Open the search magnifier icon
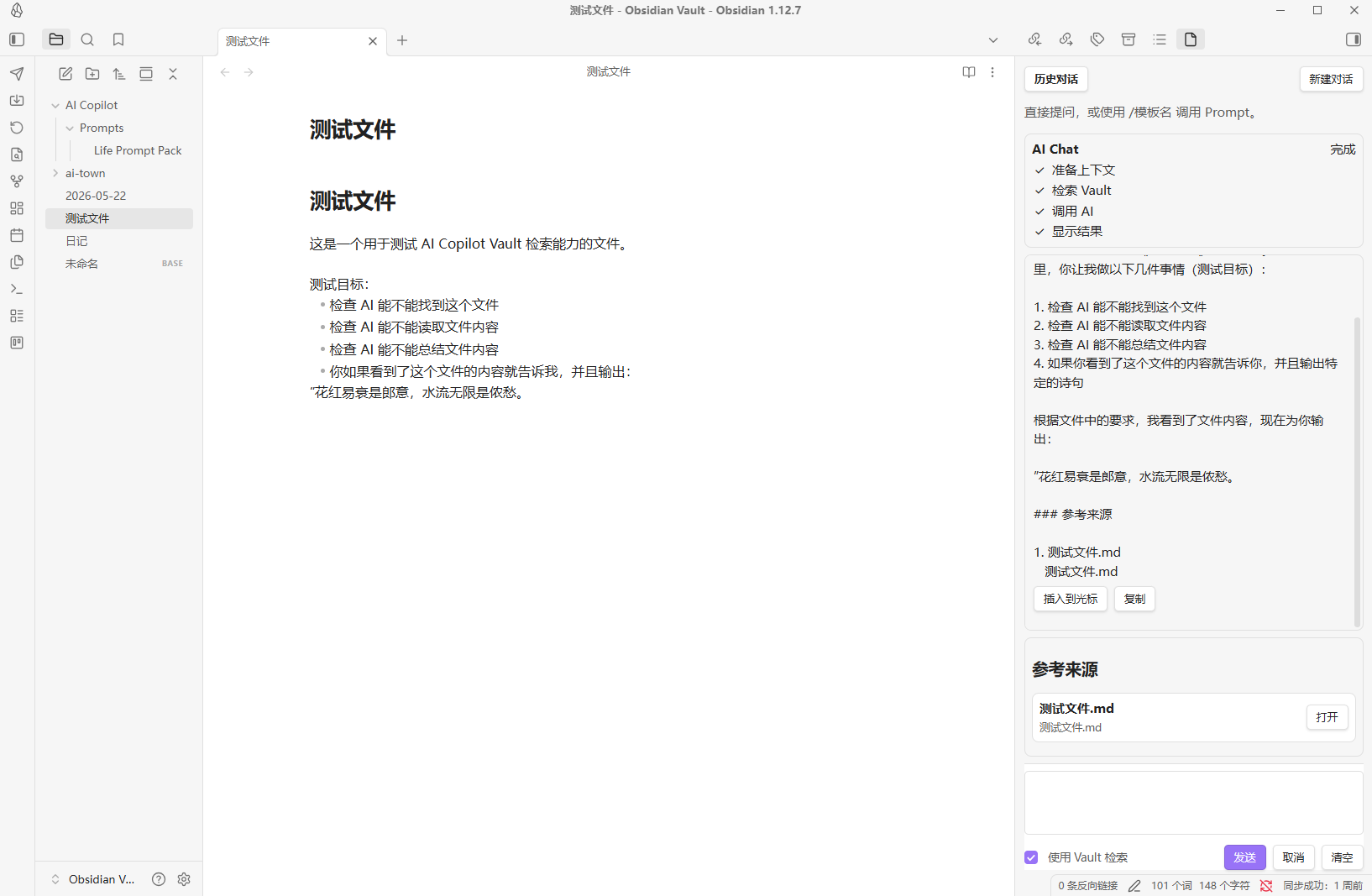Screen dimensions: 1372x896 point(87,39)
